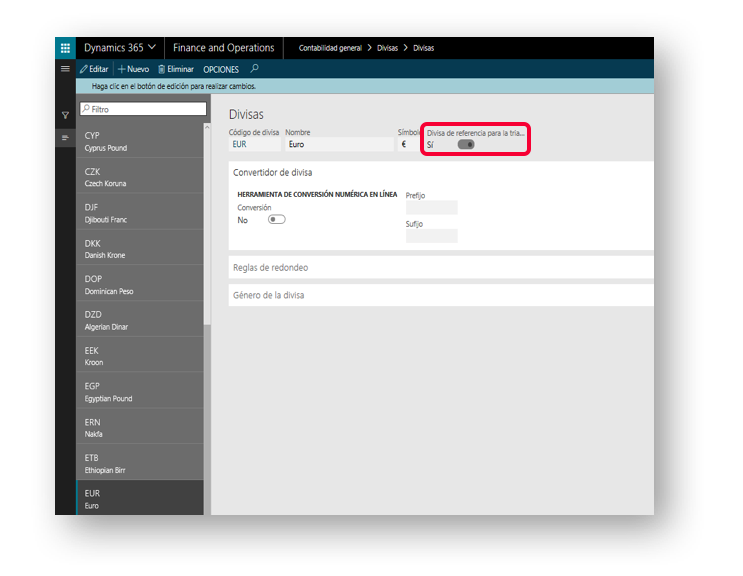743x576 pixels.
Task: Click the search magnifier in action bar
Action: click(x=254, y=69)
